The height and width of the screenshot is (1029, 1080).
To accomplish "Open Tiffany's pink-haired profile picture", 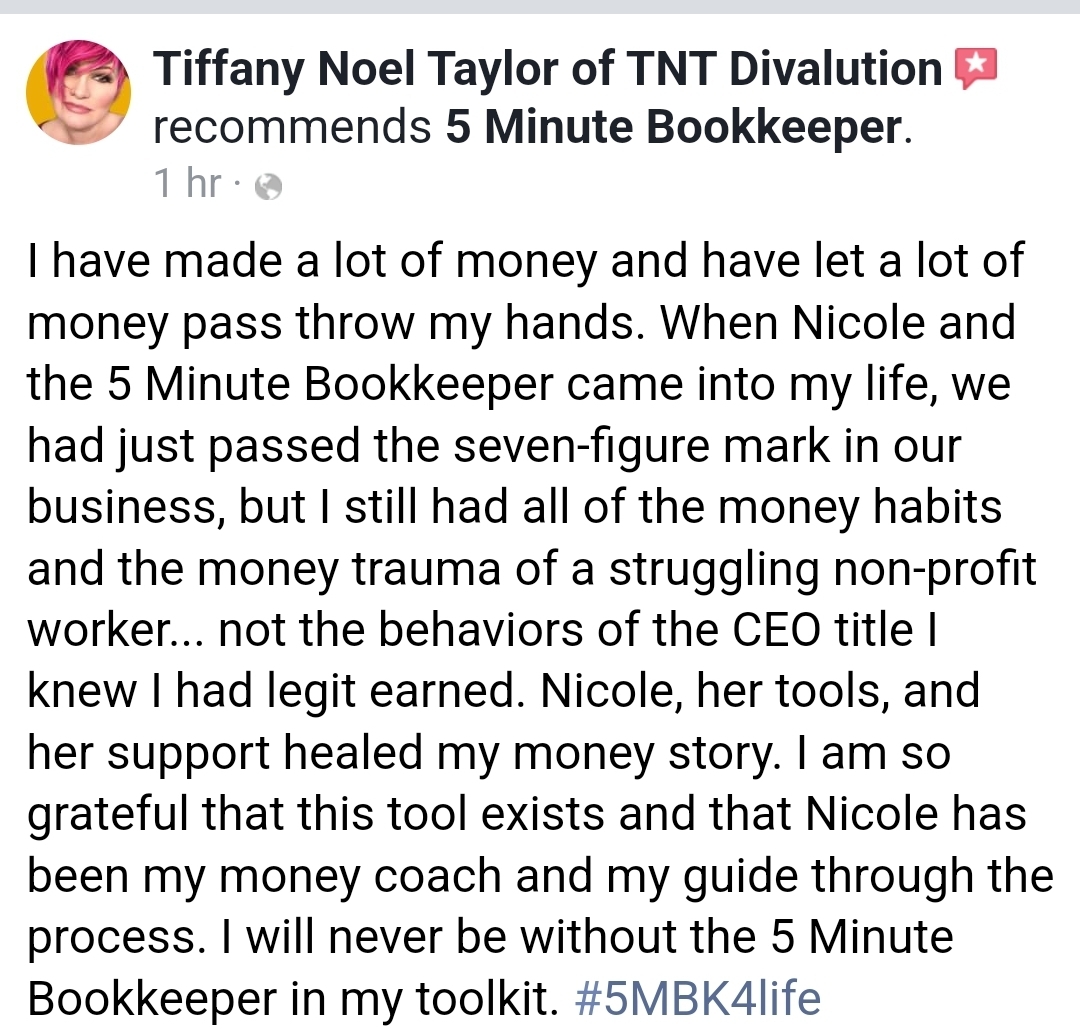I will 78,92.
